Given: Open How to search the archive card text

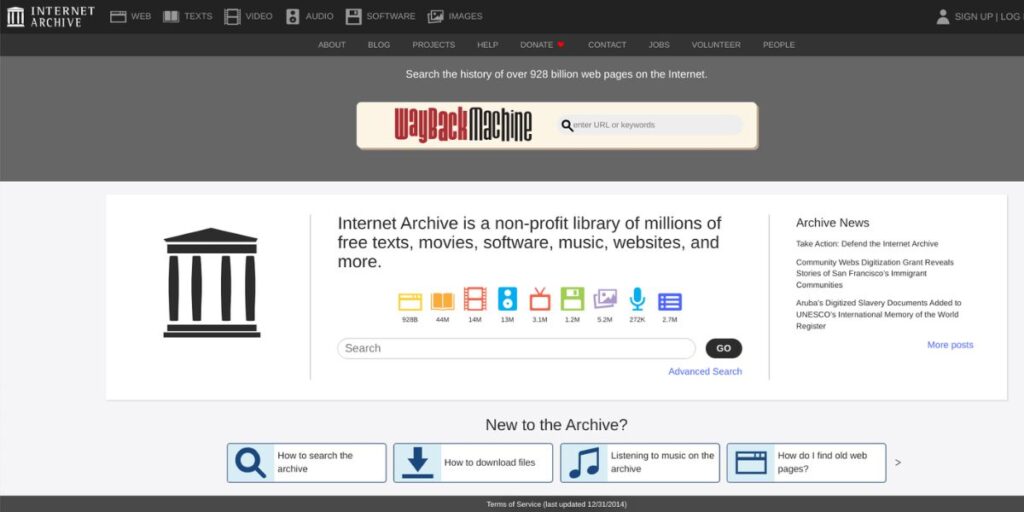Looking at the screenshot, I should click(315, 462).
